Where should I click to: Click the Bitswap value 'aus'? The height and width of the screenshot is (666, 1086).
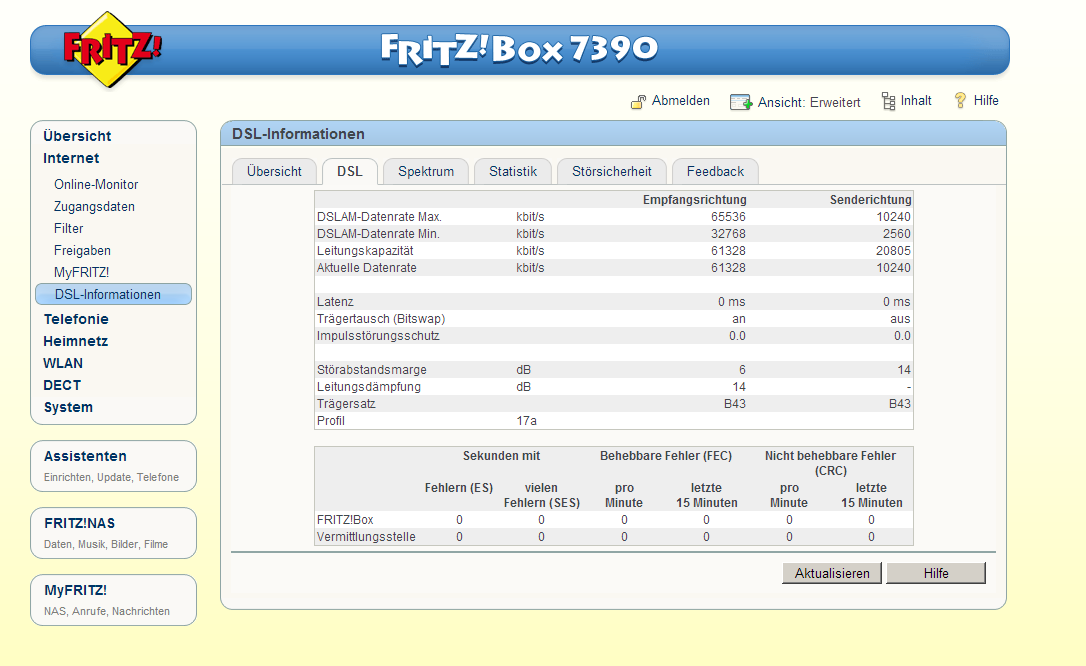coord(900,319)
